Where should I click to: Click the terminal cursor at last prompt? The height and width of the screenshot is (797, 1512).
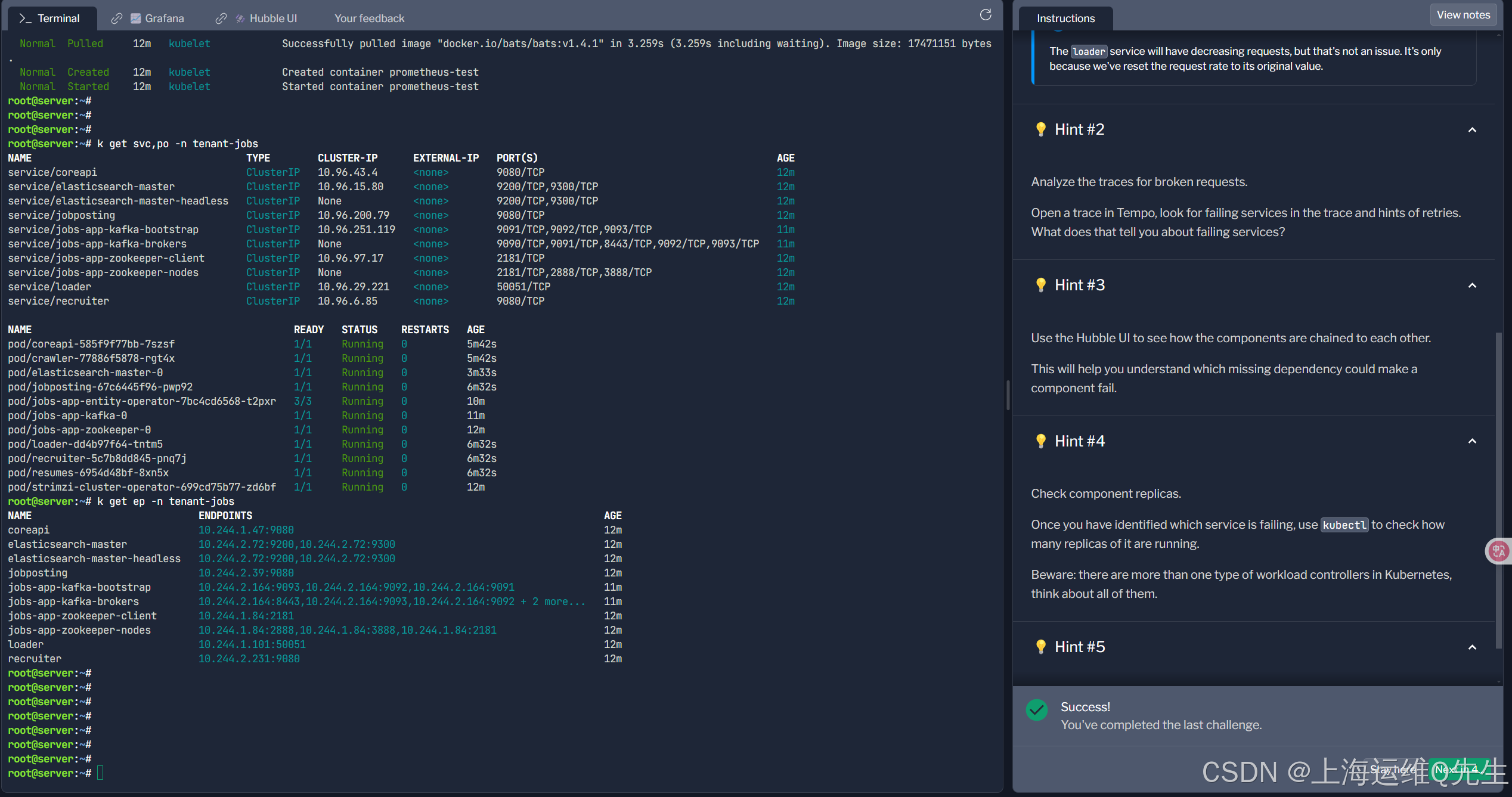(x=100, y=773)
